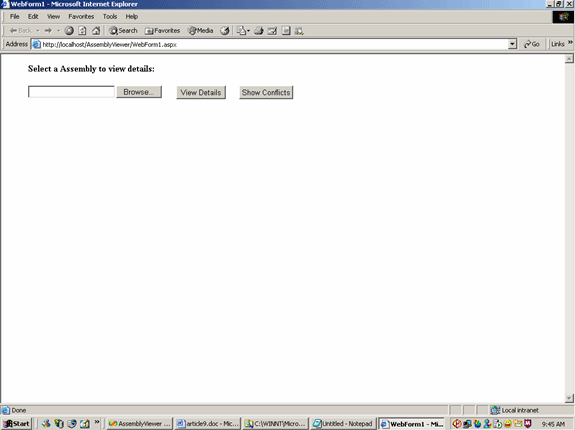Click the Go button
The image size is (575, 430).
pos(531,44)
